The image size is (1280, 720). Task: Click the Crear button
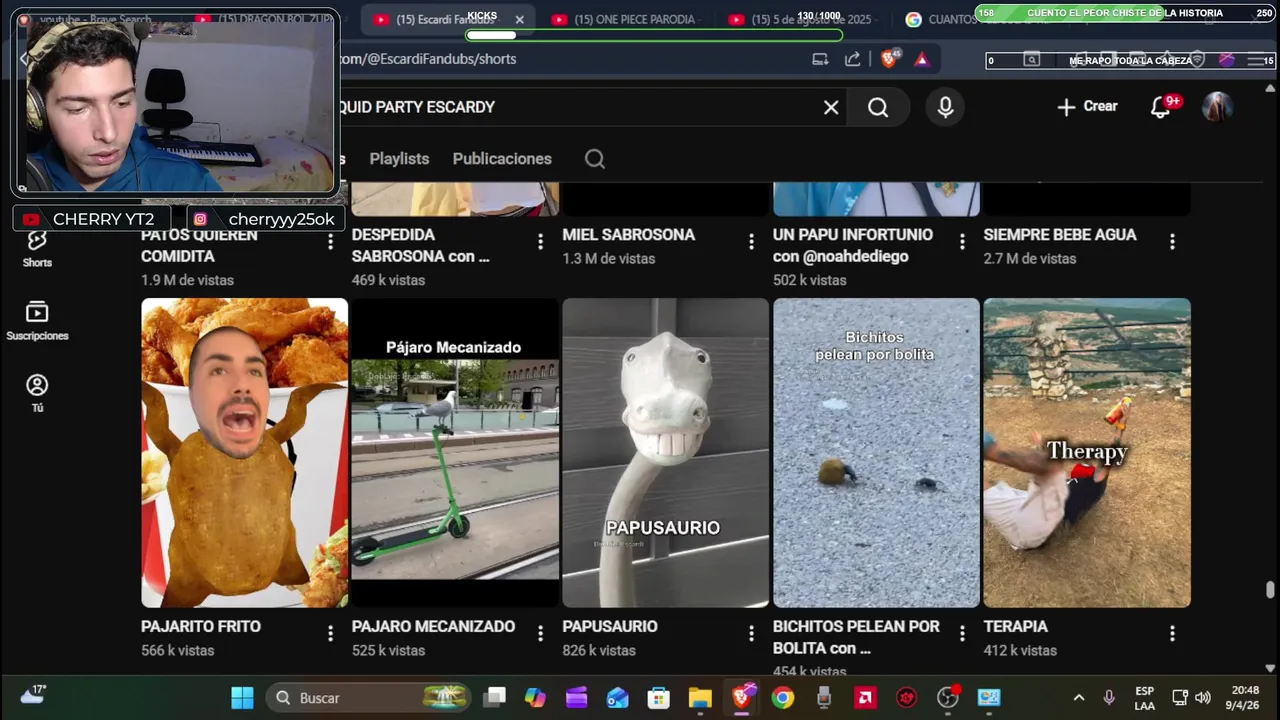click(x=1087, y=106)
